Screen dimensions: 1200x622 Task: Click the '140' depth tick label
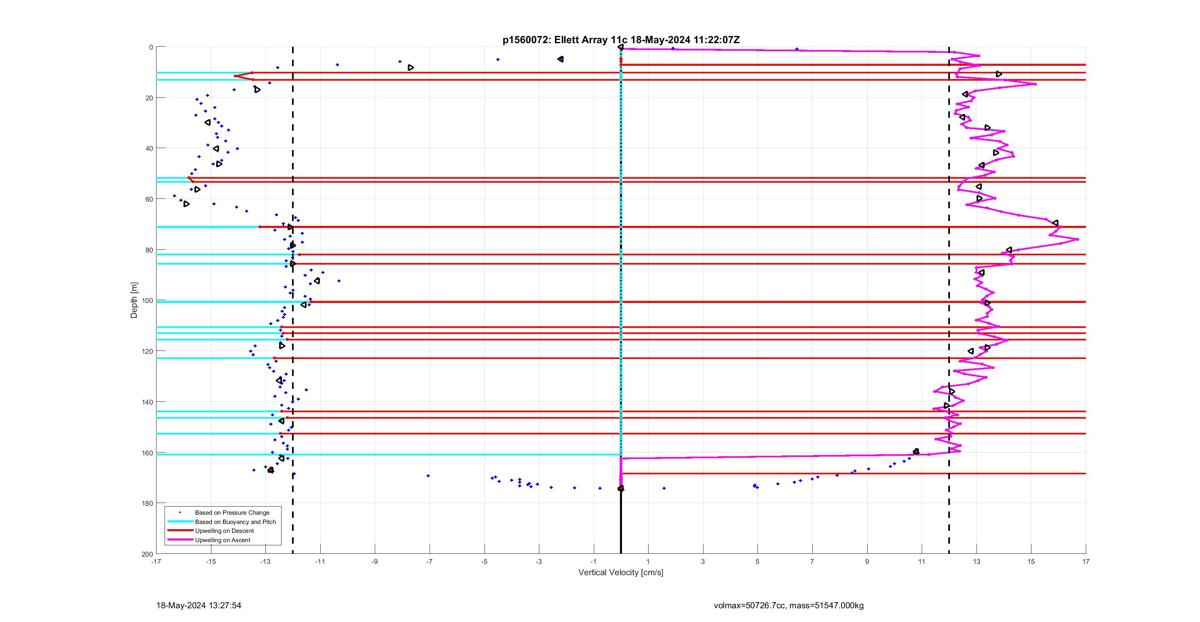(146, 402)
